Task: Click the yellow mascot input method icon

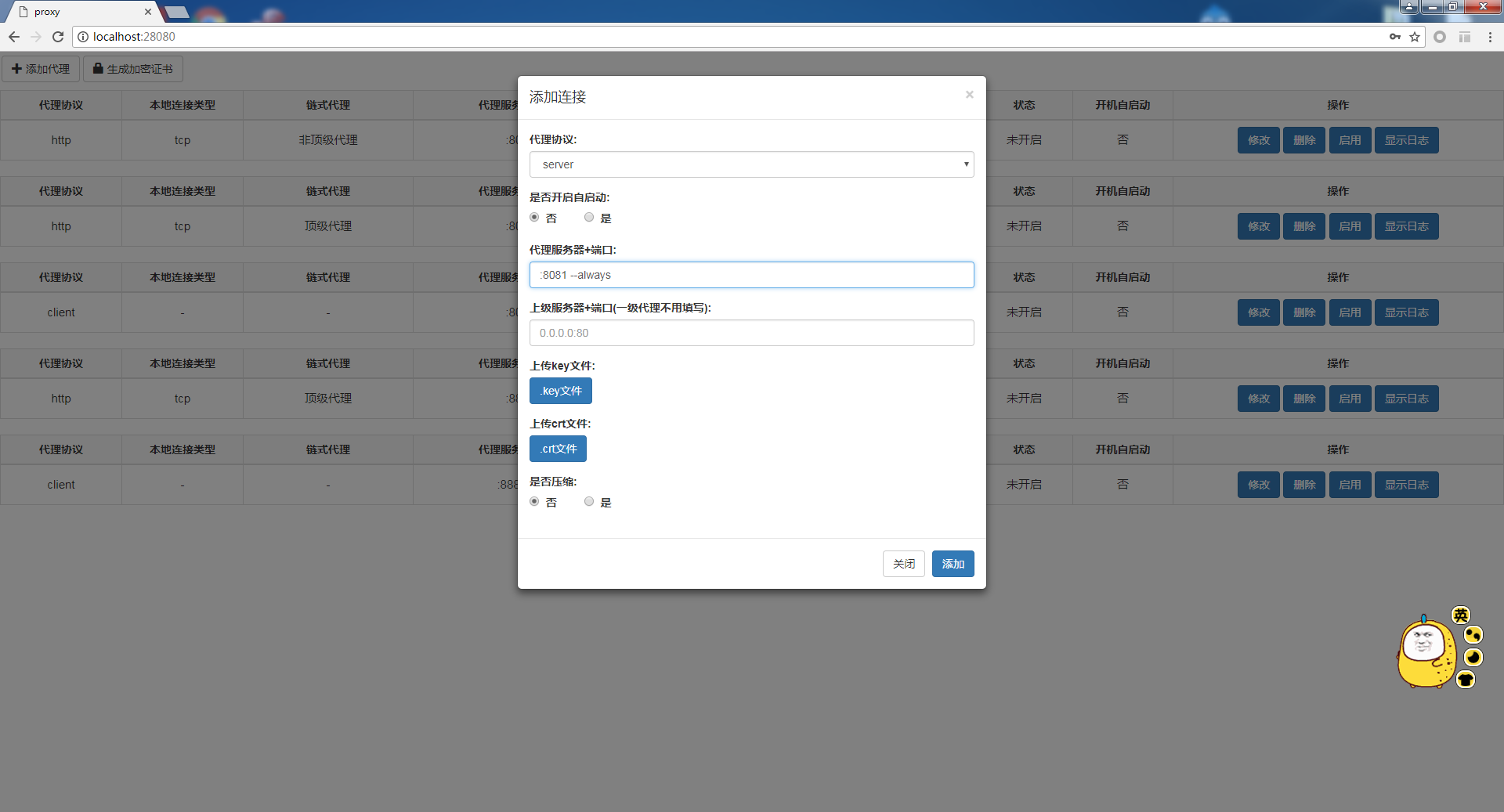Action: (x=1425, y=654)
